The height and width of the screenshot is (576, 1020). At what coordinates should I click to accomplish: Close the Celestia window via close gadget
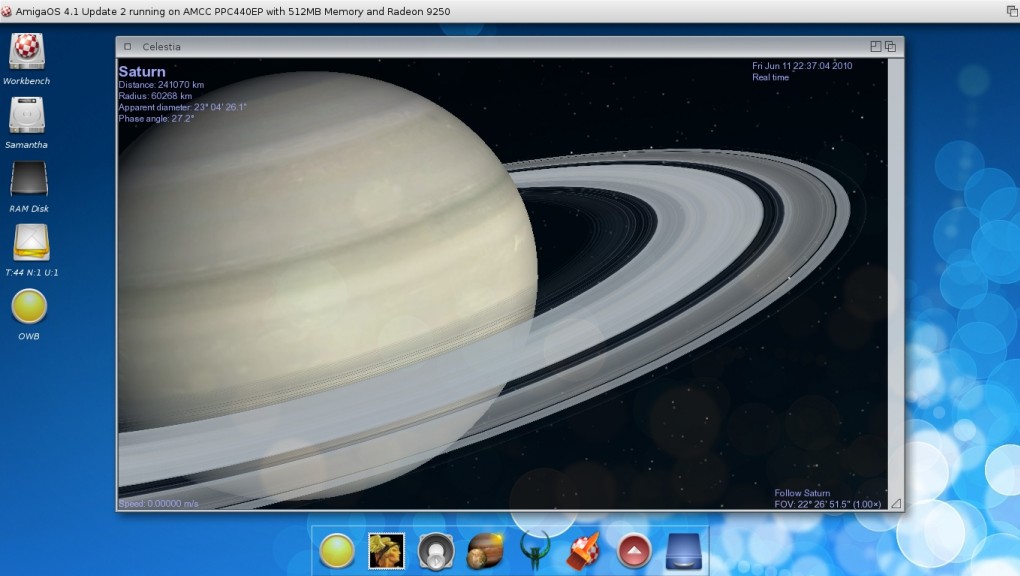pos(127,47)
